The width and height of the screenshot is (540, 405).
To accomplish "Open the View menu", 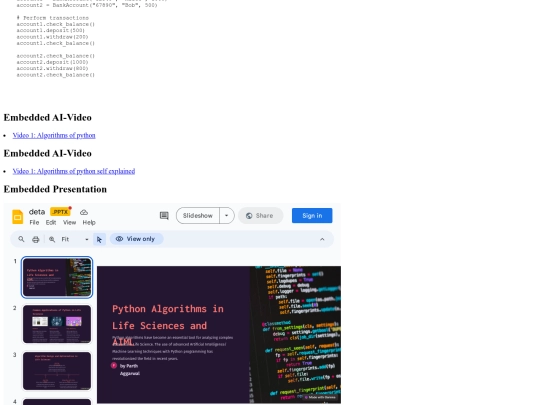I will tap(70, 222).
